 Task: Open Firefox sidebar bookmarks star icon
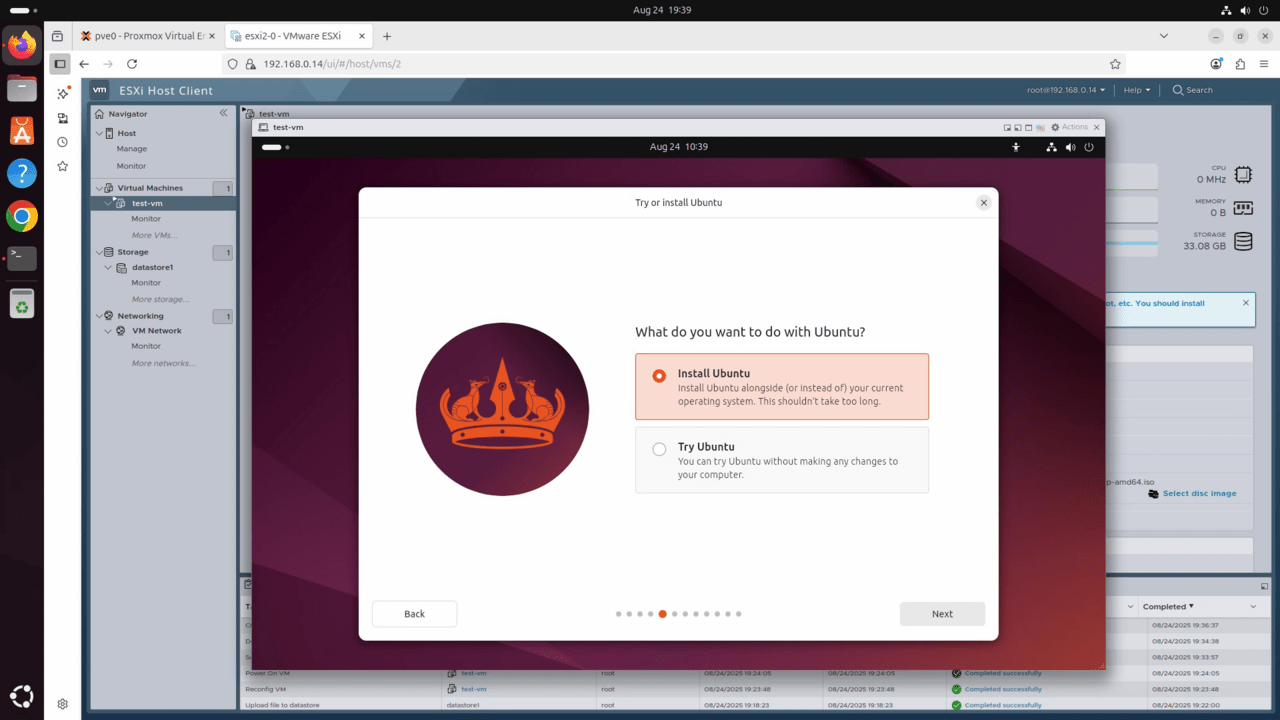pyautogui.click(x=62, y=166)
